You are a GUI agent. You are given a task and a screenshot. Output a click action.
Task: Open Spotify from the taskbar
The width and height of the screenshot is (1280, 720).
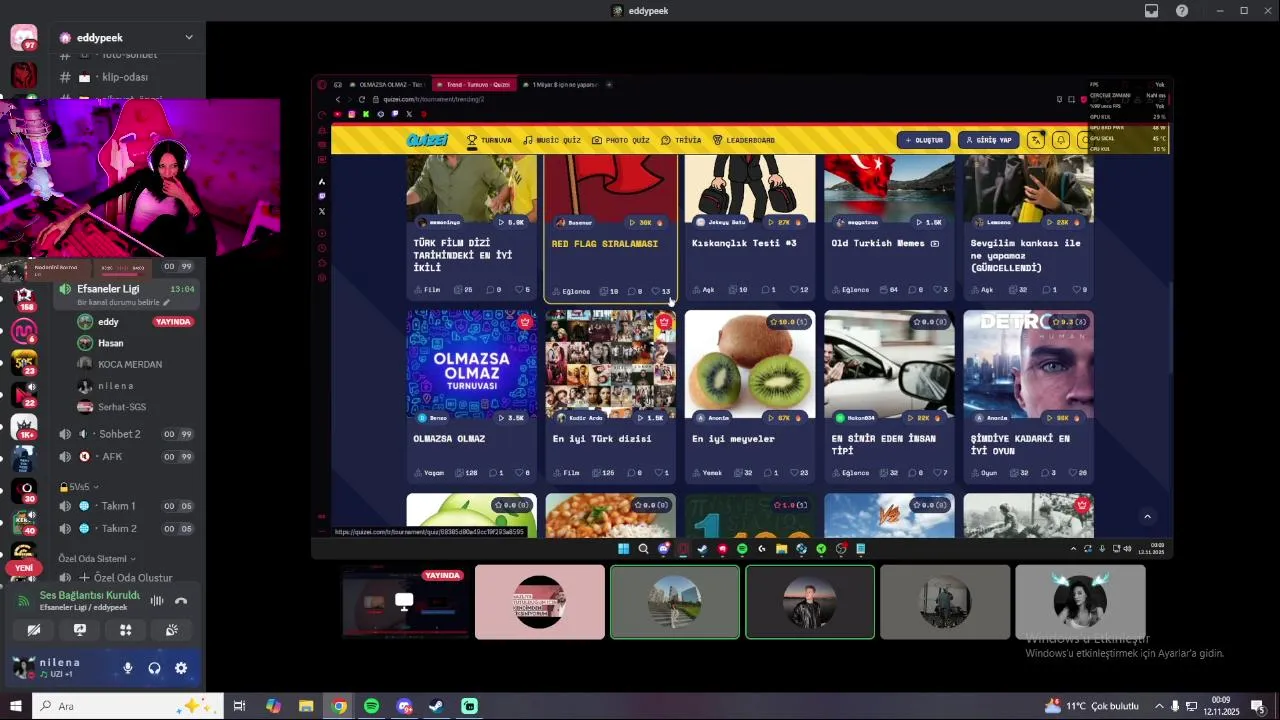tap(371, 706)
